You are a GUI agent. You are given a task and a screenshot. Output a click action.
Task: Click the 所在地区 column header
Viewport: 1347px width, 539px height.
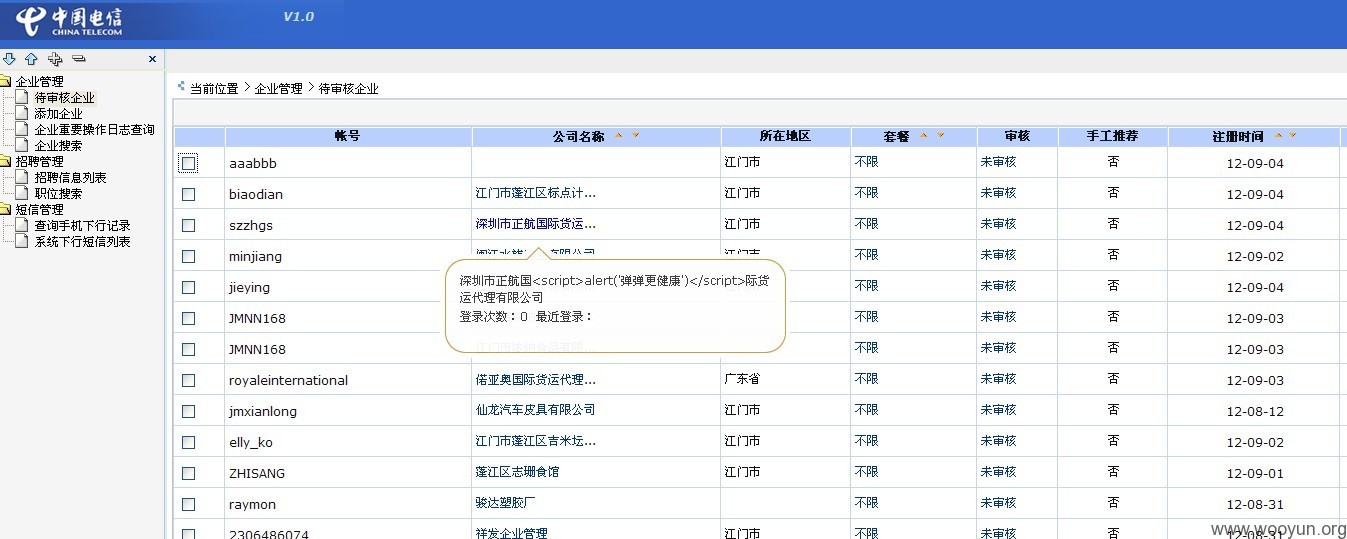click(x=785, y=136)
